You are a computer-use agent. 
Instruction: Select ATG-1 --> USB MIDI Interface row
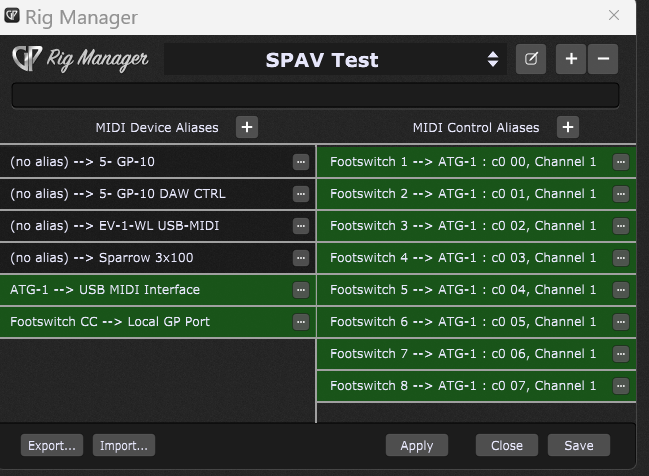click(x=157, y=290)
